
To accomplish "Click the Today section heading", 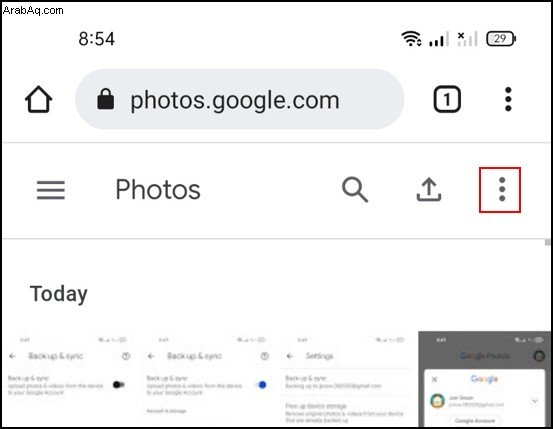I will [59, 294].
